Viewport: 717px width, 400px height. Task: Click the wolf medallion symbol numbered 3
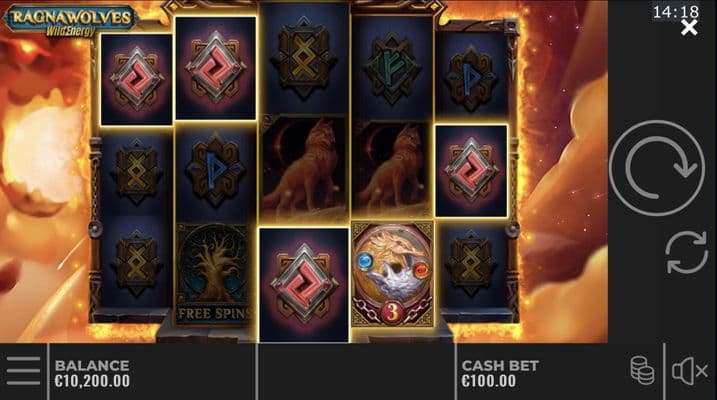pyautogui.click(x=392, y=274)
